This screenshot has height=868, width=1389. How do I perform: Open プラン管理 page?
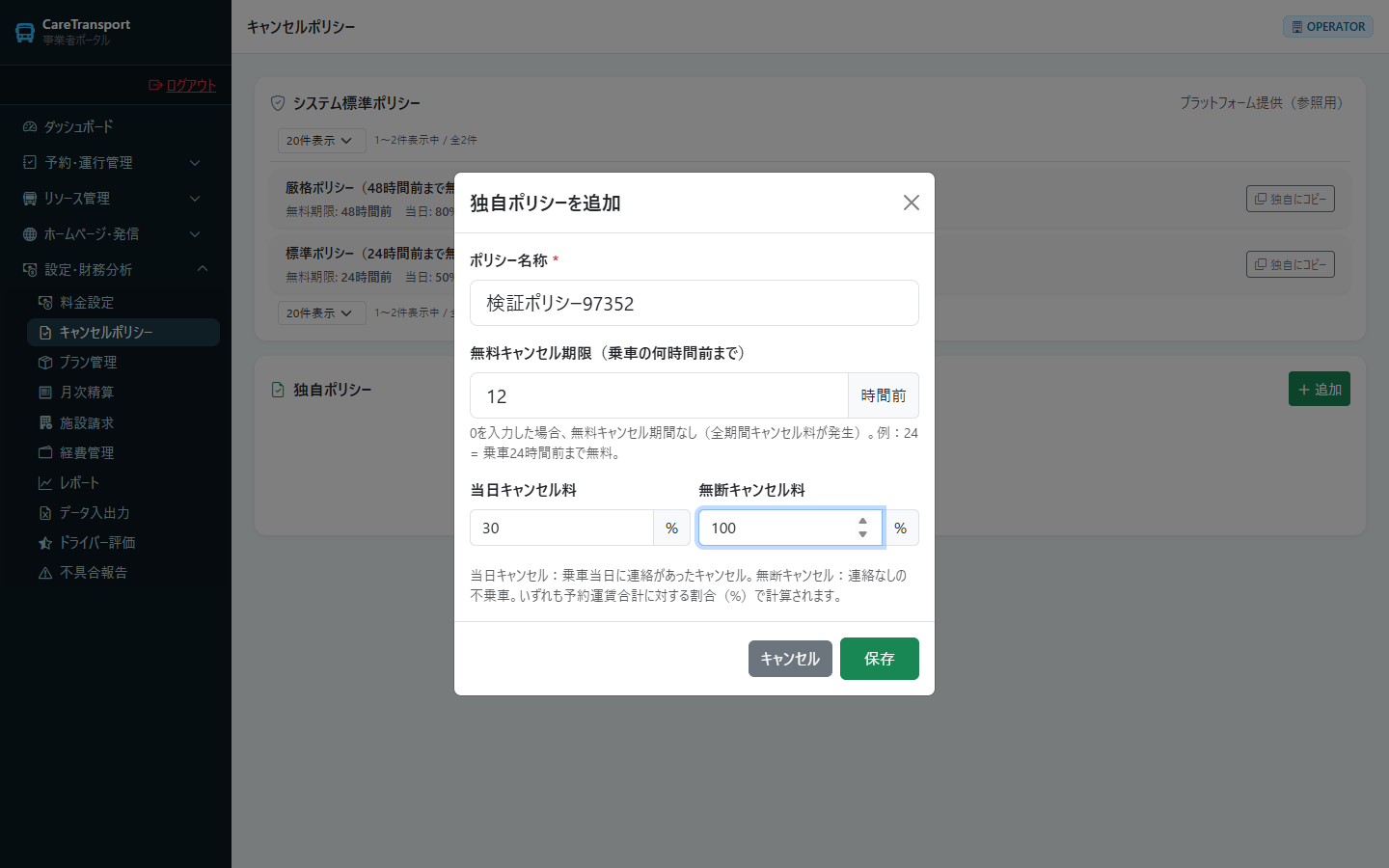[123, 362]
